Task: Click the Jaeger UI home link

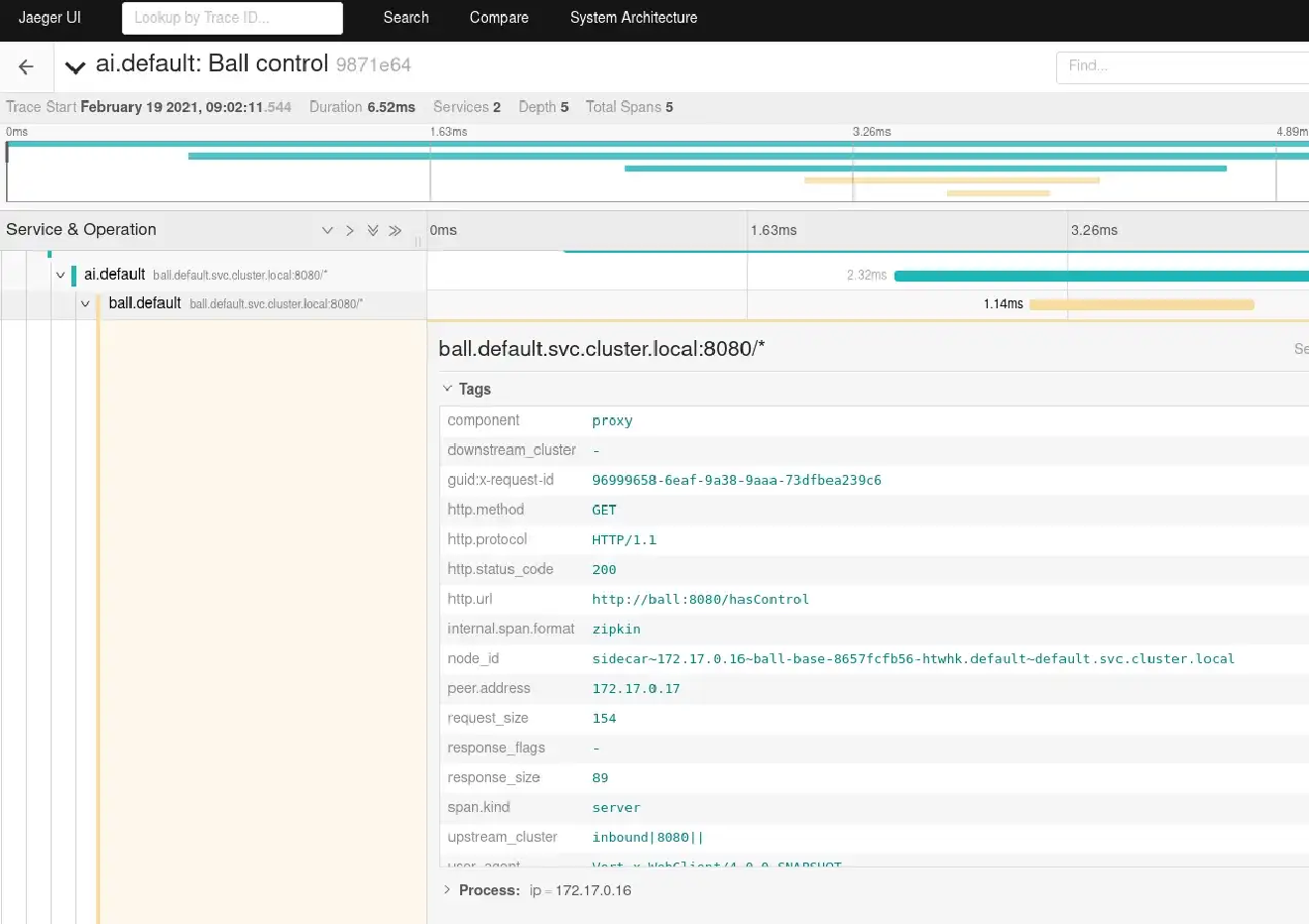Action: 50,18
